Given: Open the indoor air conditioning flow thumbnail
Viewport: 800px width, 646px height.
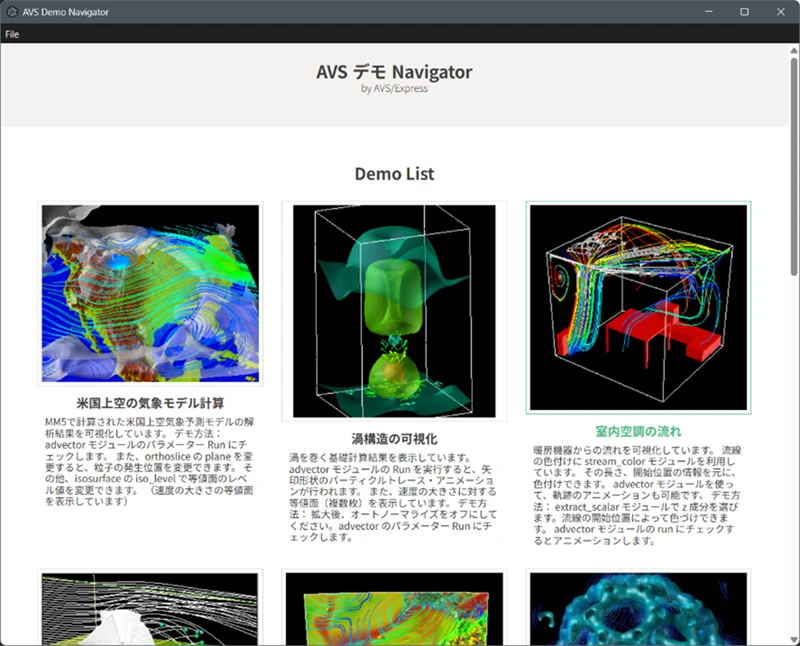Looking at the screenshot, I should click(x=638, y=308).
